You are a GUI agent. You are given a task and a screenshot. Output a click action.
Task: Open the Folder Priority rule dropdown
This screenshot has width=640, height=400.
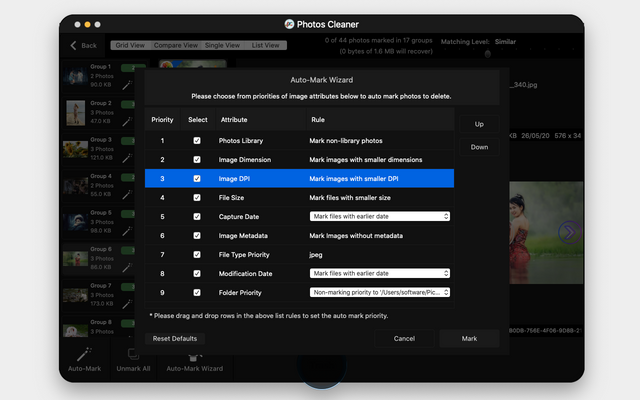380,292
